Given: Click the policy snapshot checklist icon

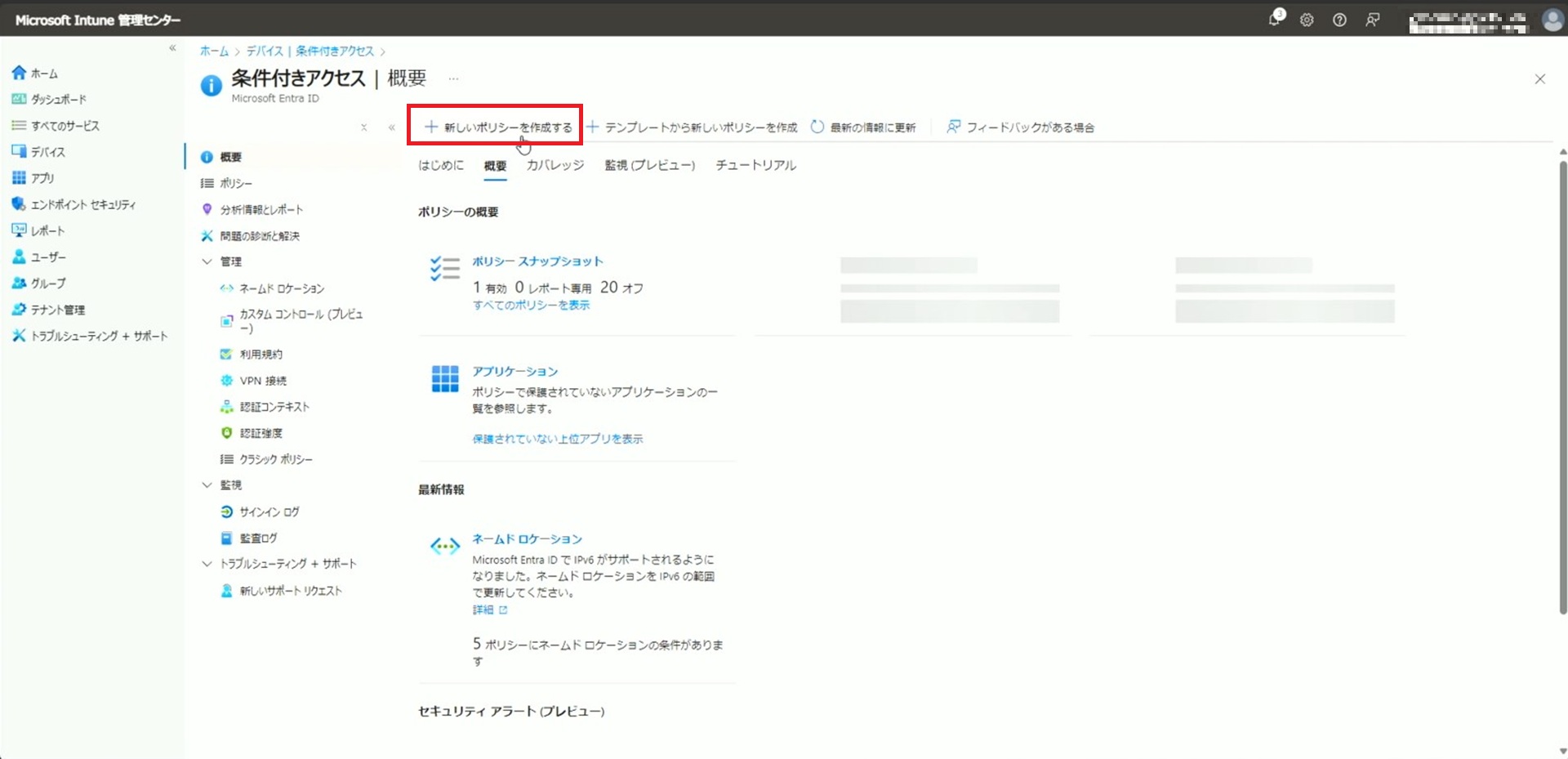Looking at the screenshot, I should [445, 269].
